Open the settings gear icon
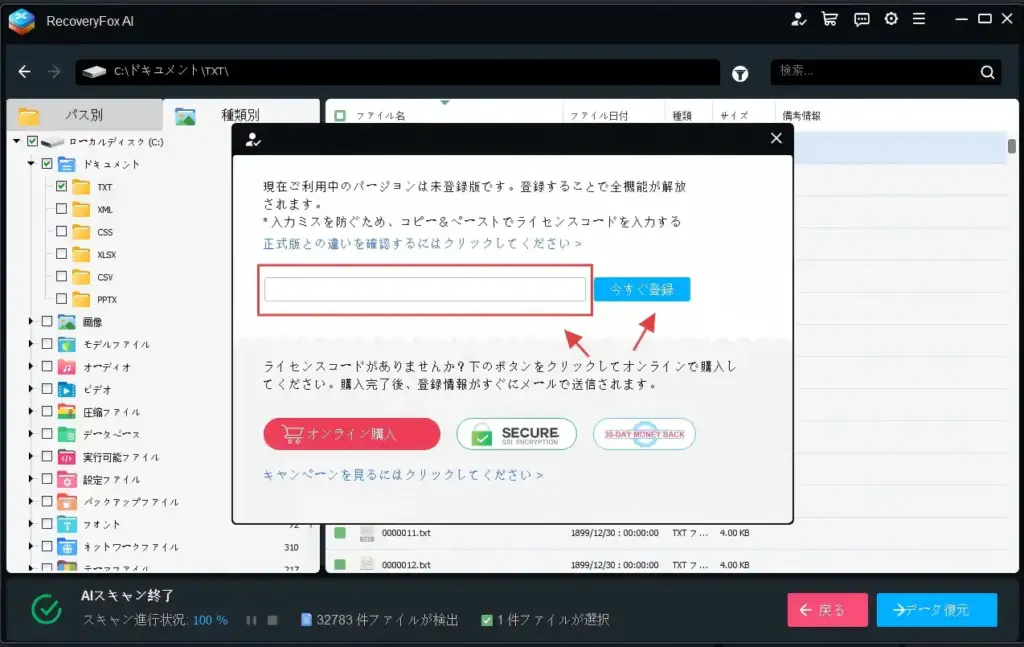1024x647 pixels. click(891, 18)
